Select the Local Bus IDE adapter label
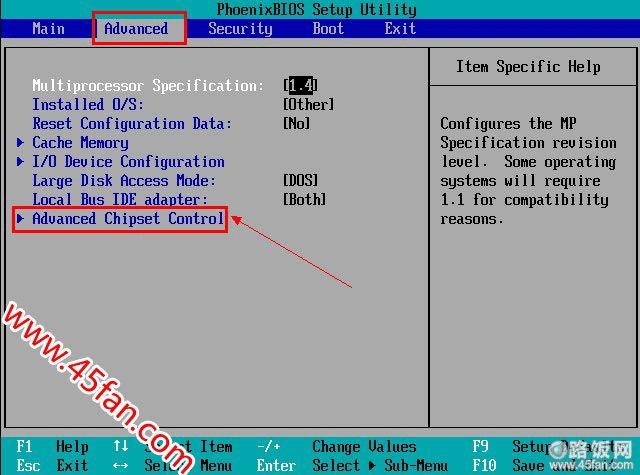640x475 pixels. click(x=120, y=200)
